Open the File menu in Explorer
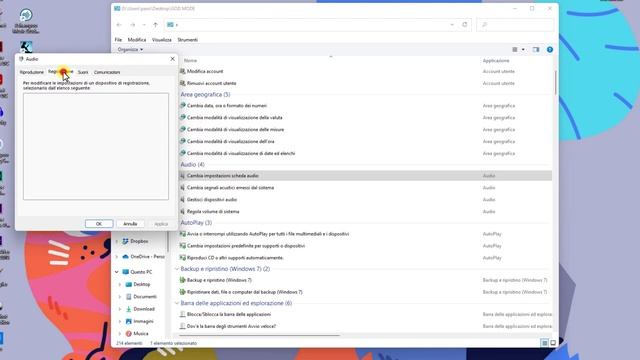The image size is (640, 360). (x=118, y=40)
